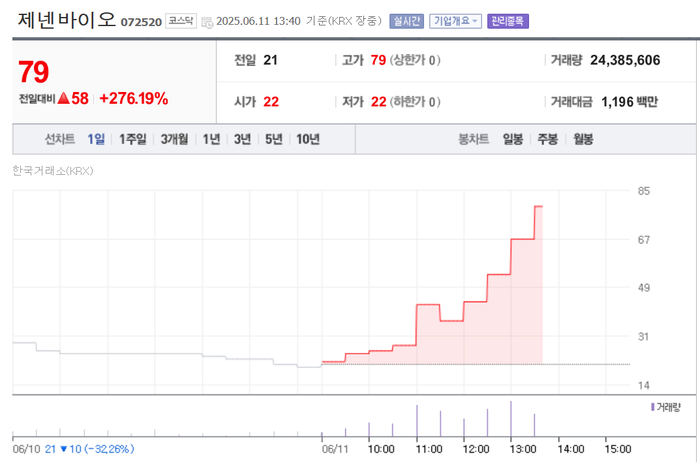Select the 1일 line chart tab

tap(96, 139)
